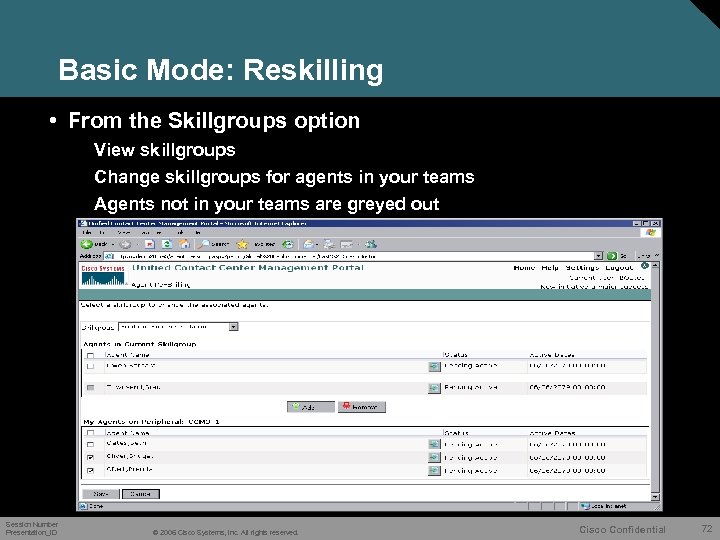Click Agent Name header in current skillgroup table
Image resolution: width=720 pixels, height=540 pixels.
click(128, 355)
